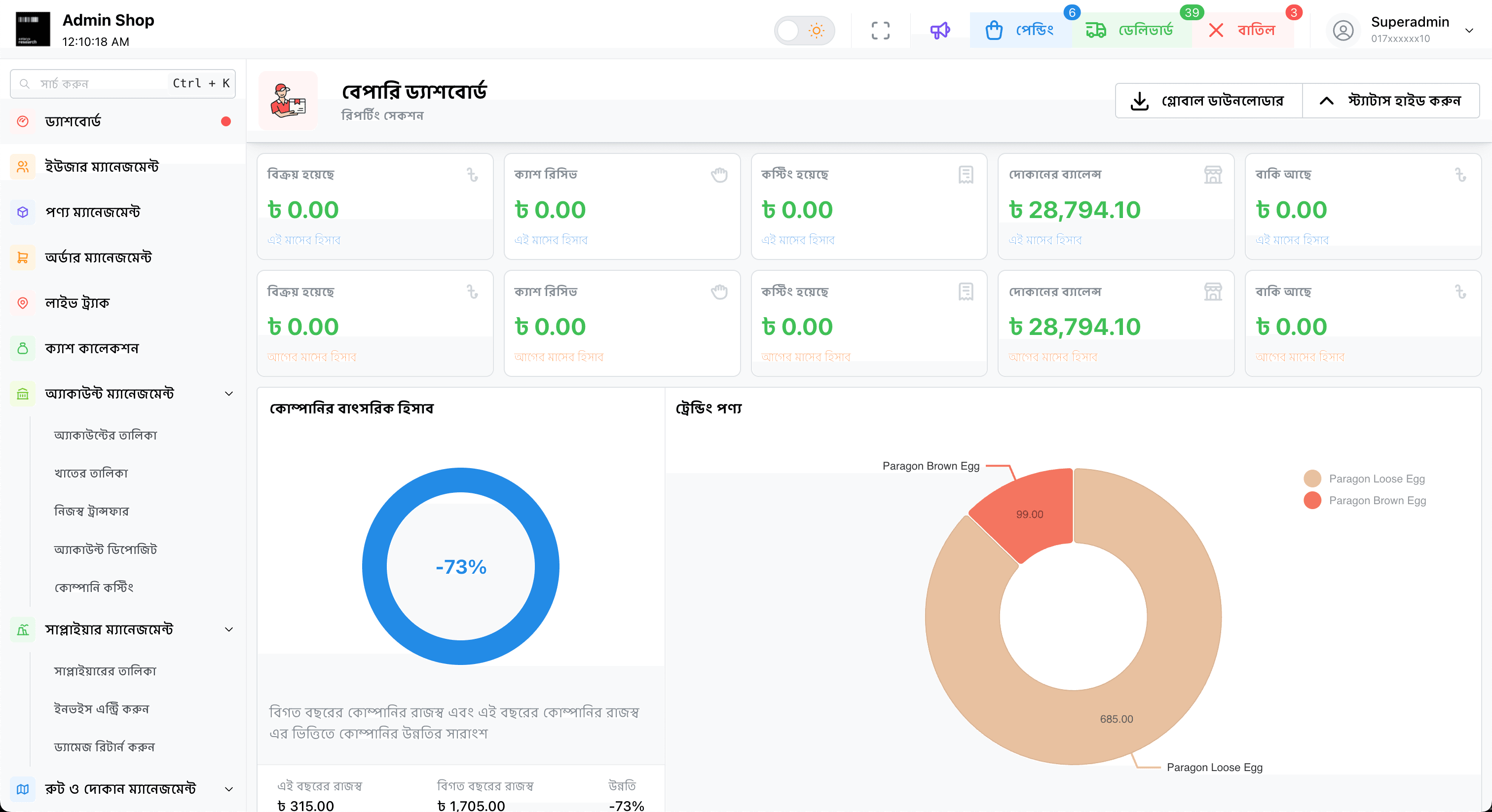Screen dimensions: 1492x812
Task: Open the Superadmin user dropdown arrow
Action: pyautogui.click(x=1469, y=30)
